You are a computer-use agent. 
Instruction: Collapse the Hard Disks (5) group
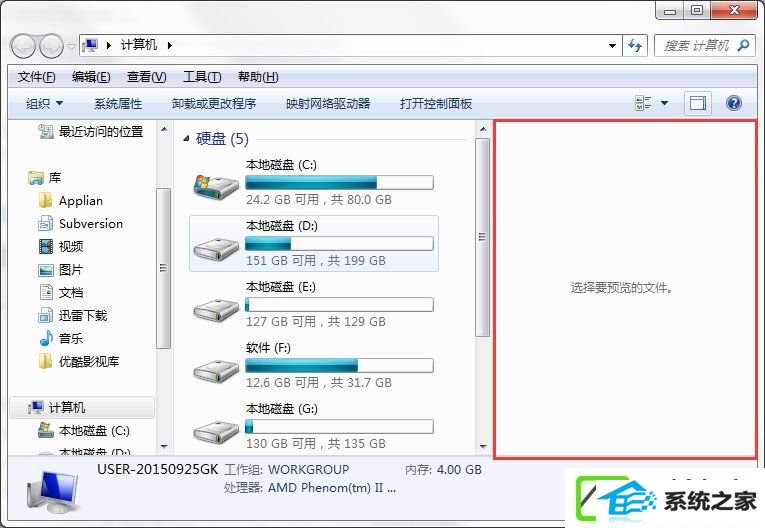tap(186, 139)
